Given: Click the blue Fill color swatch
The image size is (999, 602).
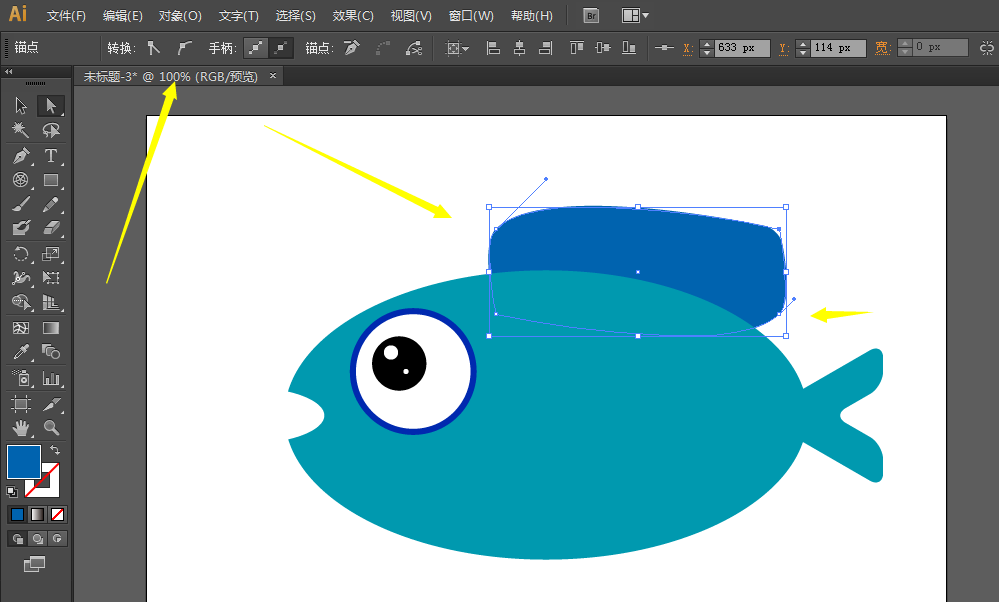Looking at the screenshot, I should 24,461.
